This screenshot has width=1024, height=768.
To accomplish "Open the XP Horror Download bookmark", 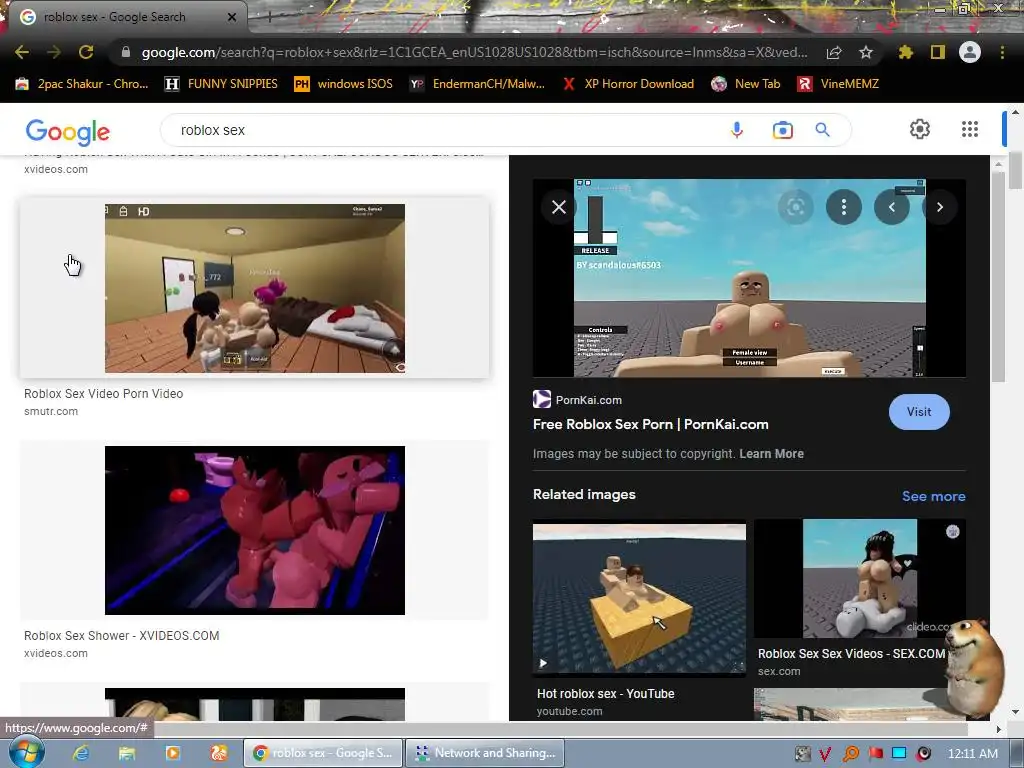I will tap(628, 84).
